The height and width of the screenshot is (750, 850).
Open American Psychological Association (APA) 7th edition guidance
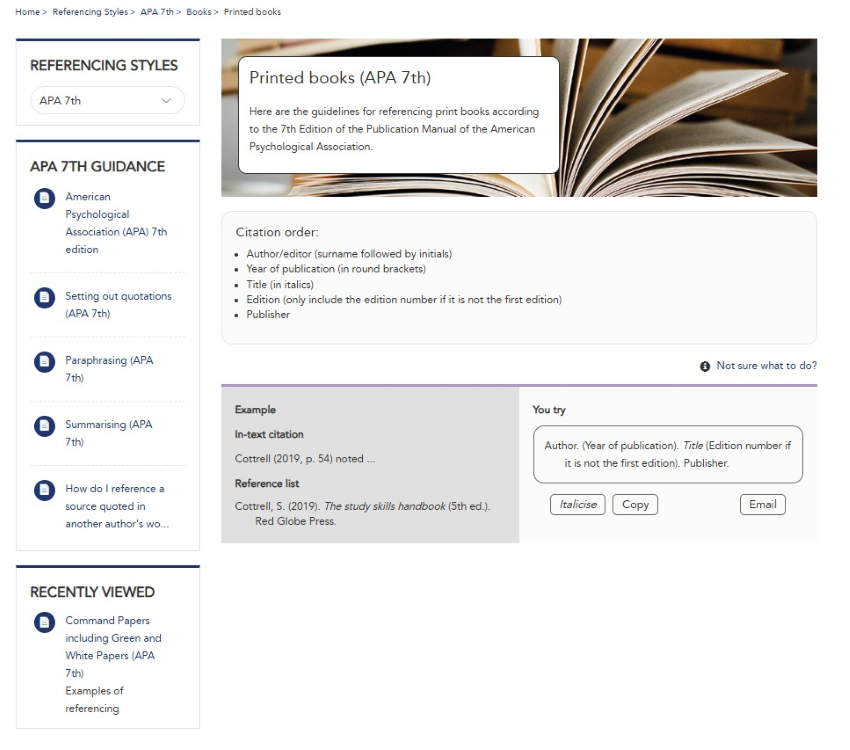pyautogui.click(x=116, y=223)
